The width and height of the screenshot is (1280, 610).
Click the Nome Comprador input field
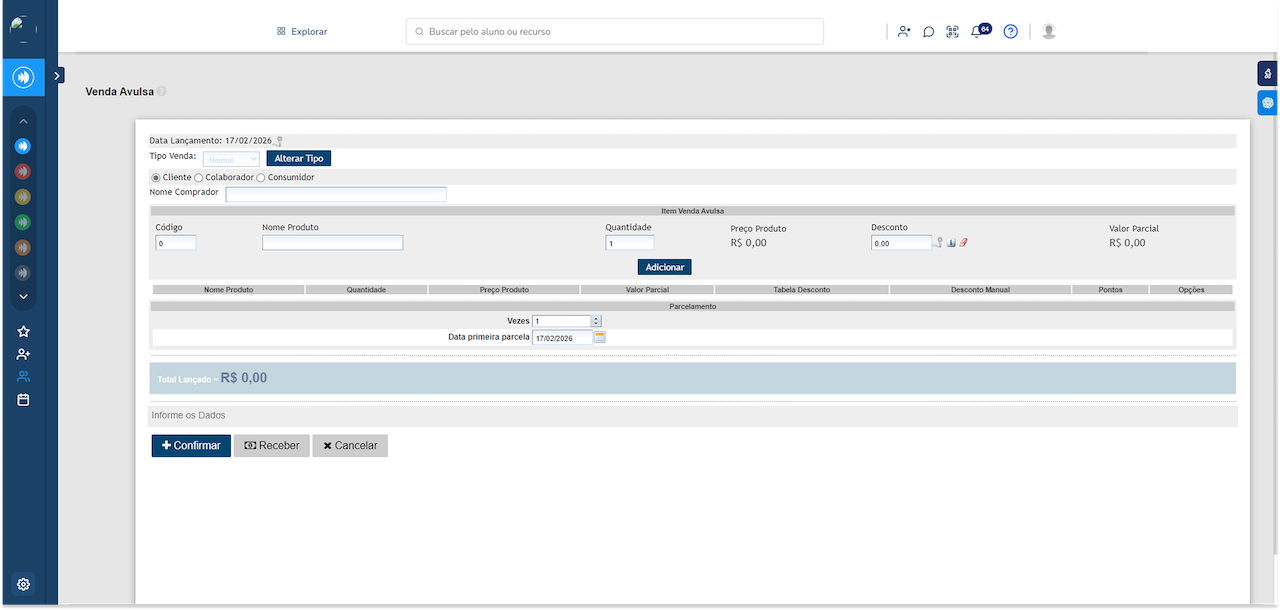point(336,194)
